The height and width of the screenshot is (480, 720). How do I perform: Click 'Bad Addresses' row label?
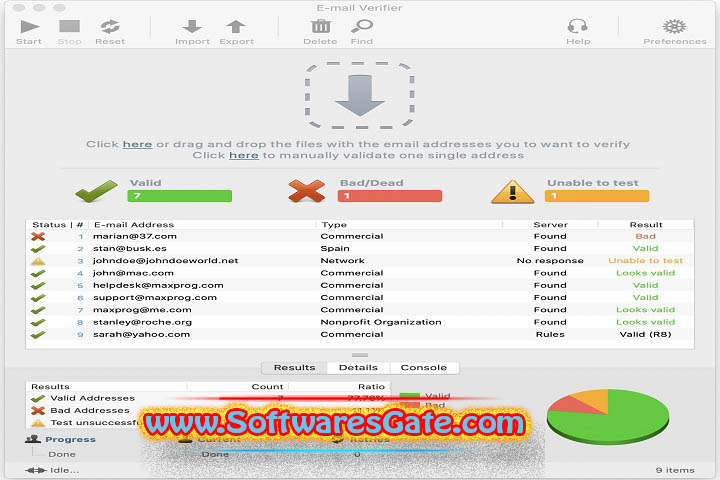coord(90,410)
